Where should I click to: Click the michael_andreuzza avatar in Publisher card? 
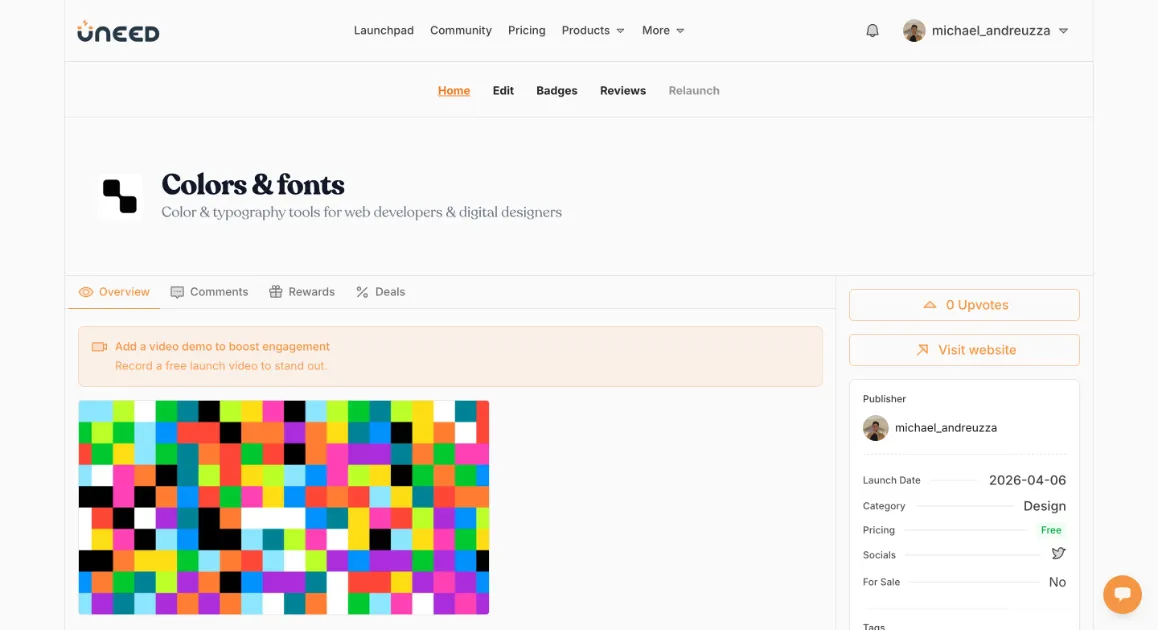[875, 428]
